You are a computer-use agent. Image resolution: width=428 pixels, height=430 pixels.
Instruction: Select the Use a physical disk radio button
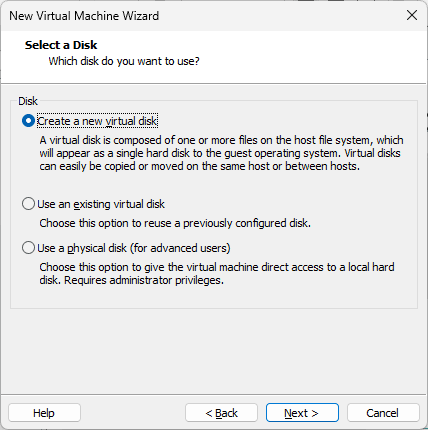(28, 248)
